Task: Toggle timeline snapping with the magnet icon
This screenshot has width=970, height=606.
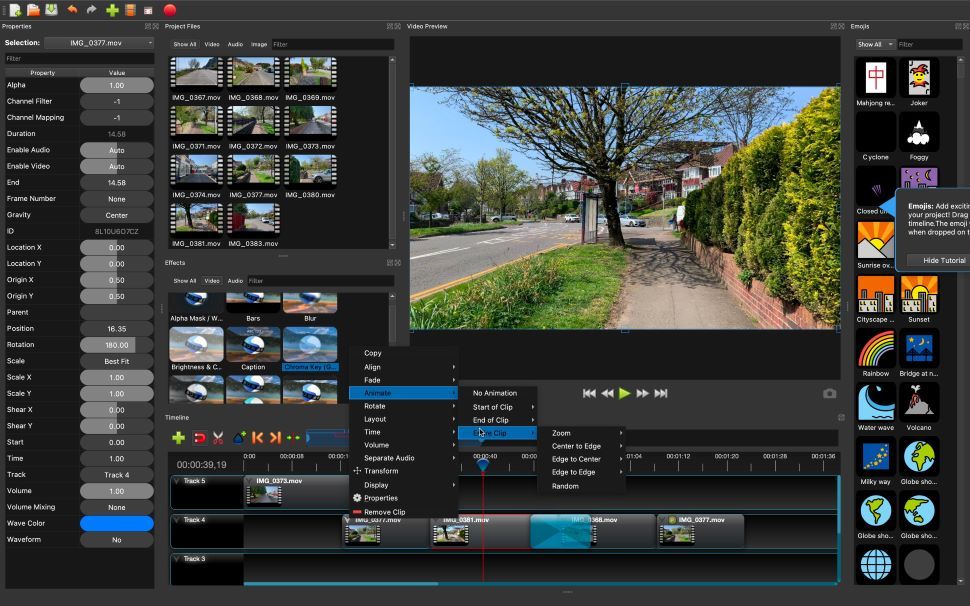Action: tap(198, 437)
